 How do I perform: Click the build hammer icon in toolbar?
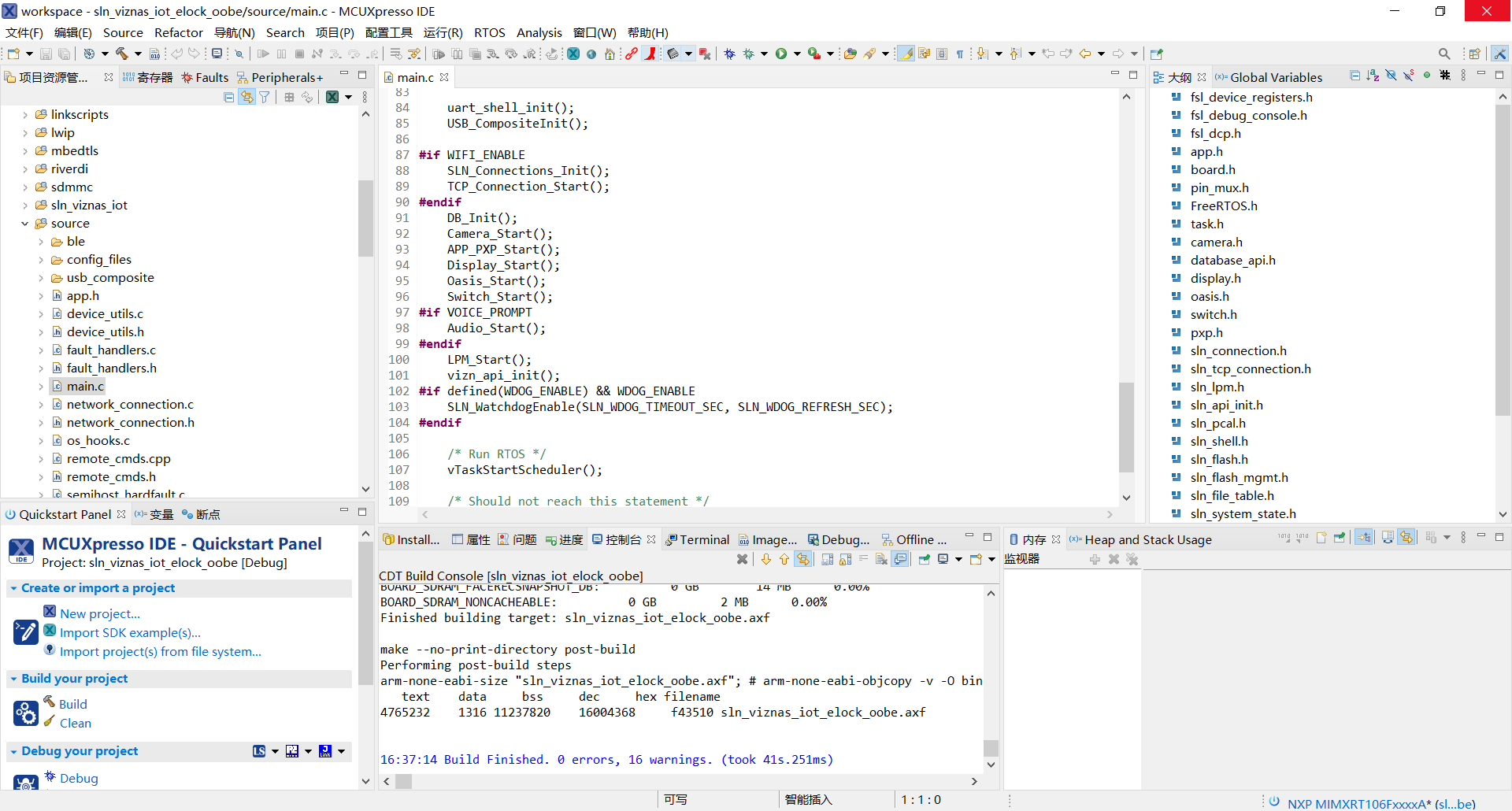[121, 54]
